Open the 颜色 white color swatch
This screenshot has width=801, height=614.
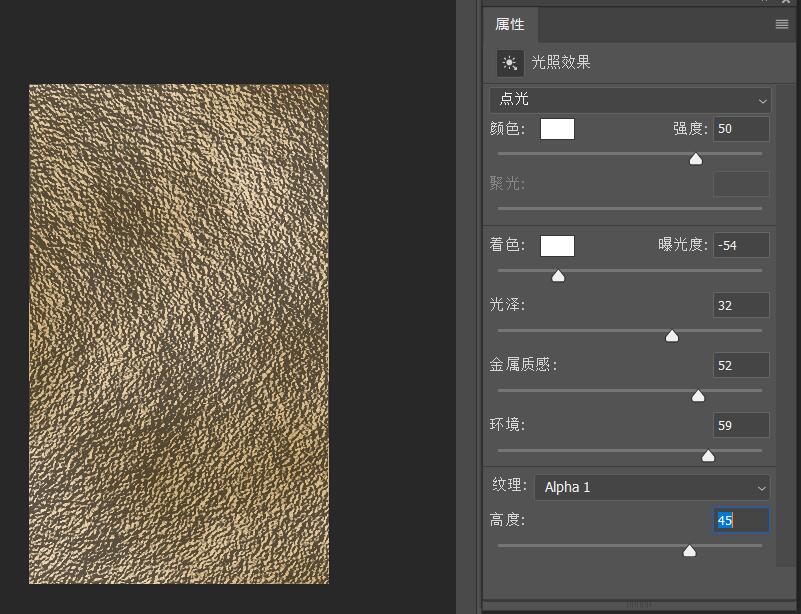point(557,129)
